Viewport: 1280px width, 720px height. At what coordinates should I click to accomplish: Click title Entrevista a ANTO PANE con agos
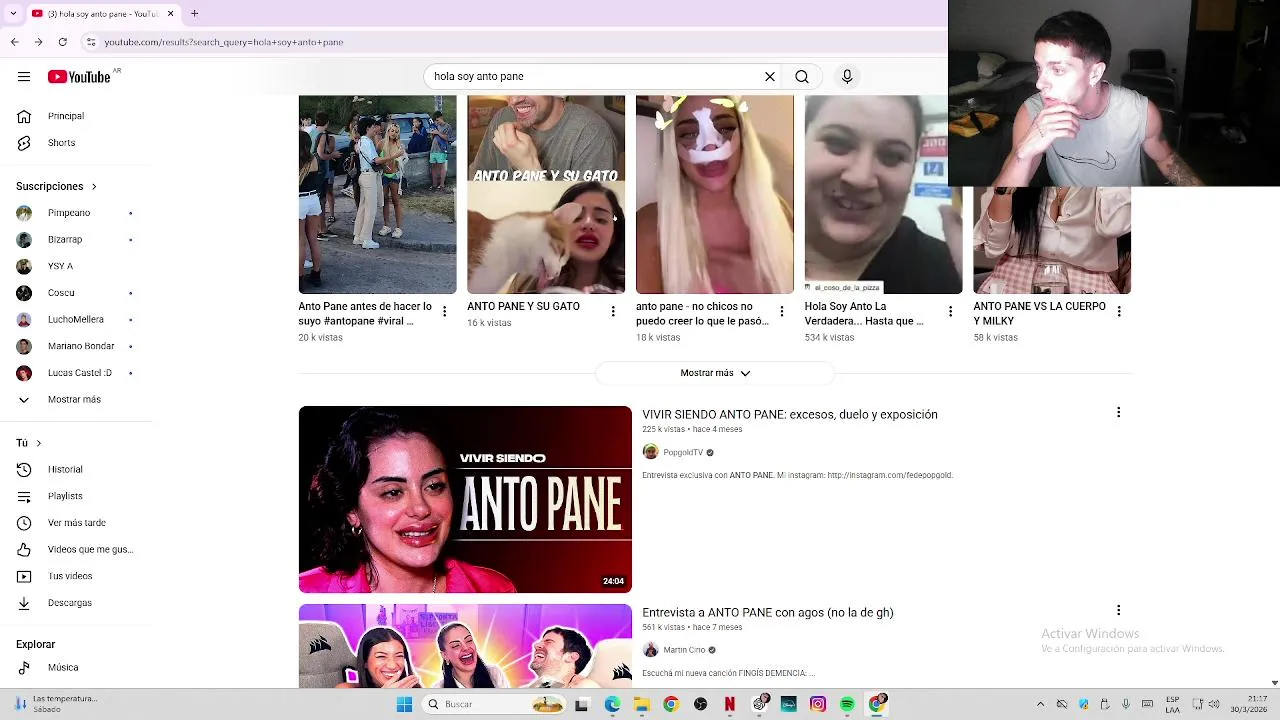tap(768, 612)
